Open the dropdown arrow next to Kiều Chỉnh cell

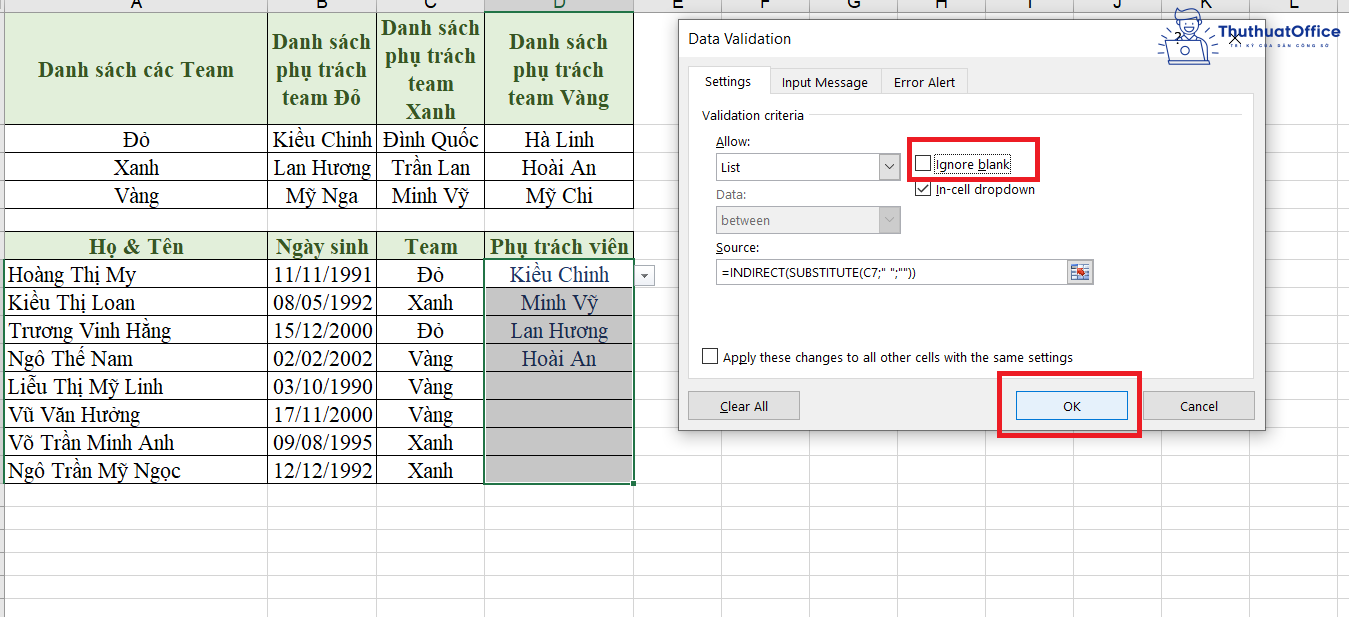[x=644, y=274]
